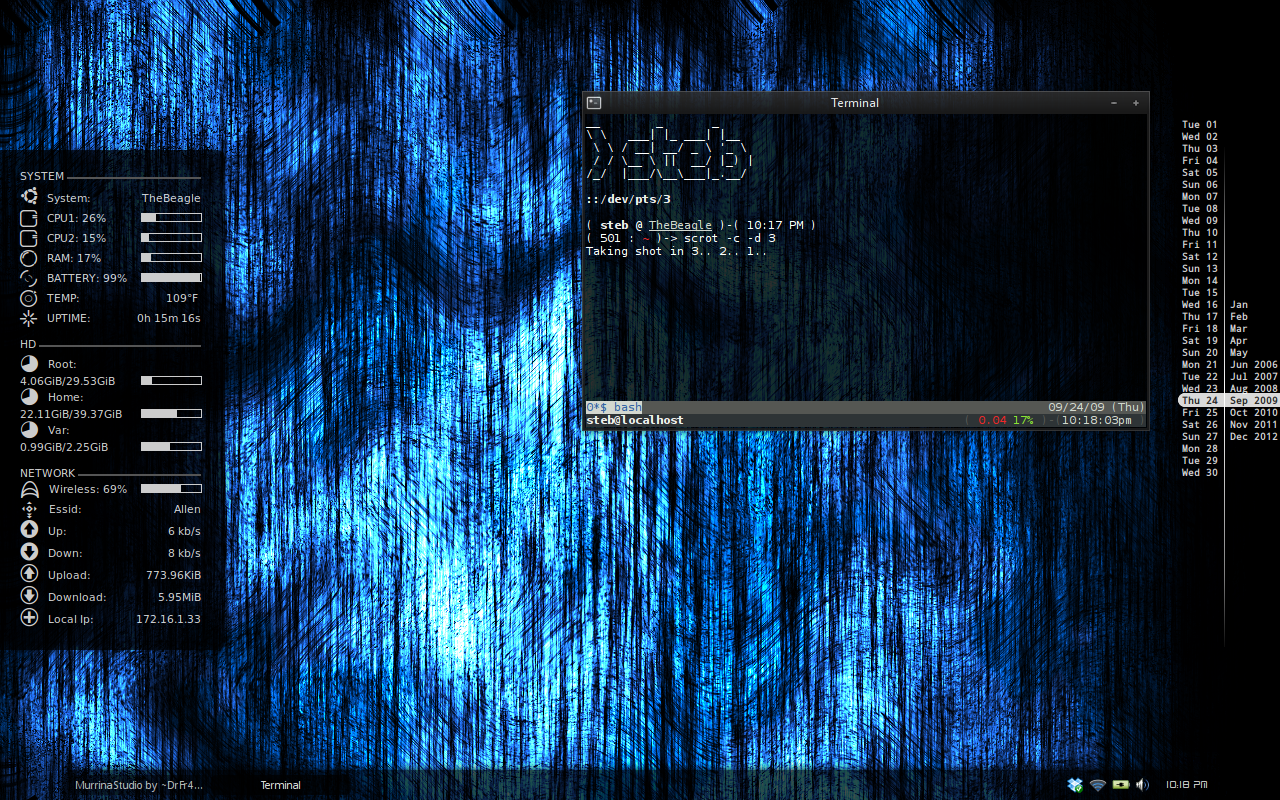Click the battery power tray icon
The image size is (1280, 800).
[x=1121, y=785]
